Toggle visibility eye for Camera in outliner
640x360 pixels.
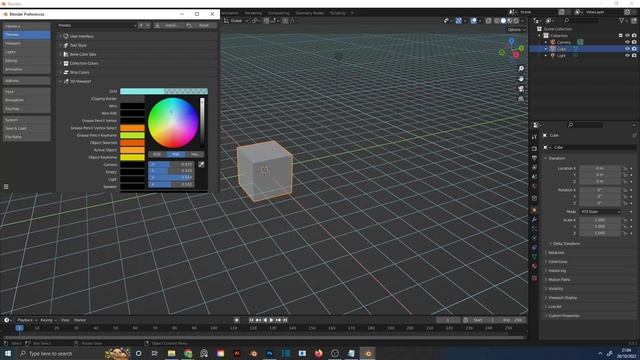tap(627, 42)
